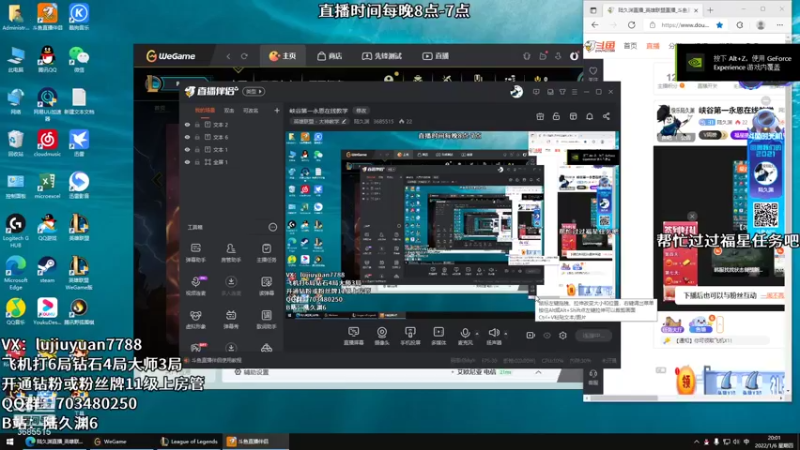This screenshot has width=800, height=450.
Task: Toggle the lock on 全屏 1 source
Action: coord(197,162)
